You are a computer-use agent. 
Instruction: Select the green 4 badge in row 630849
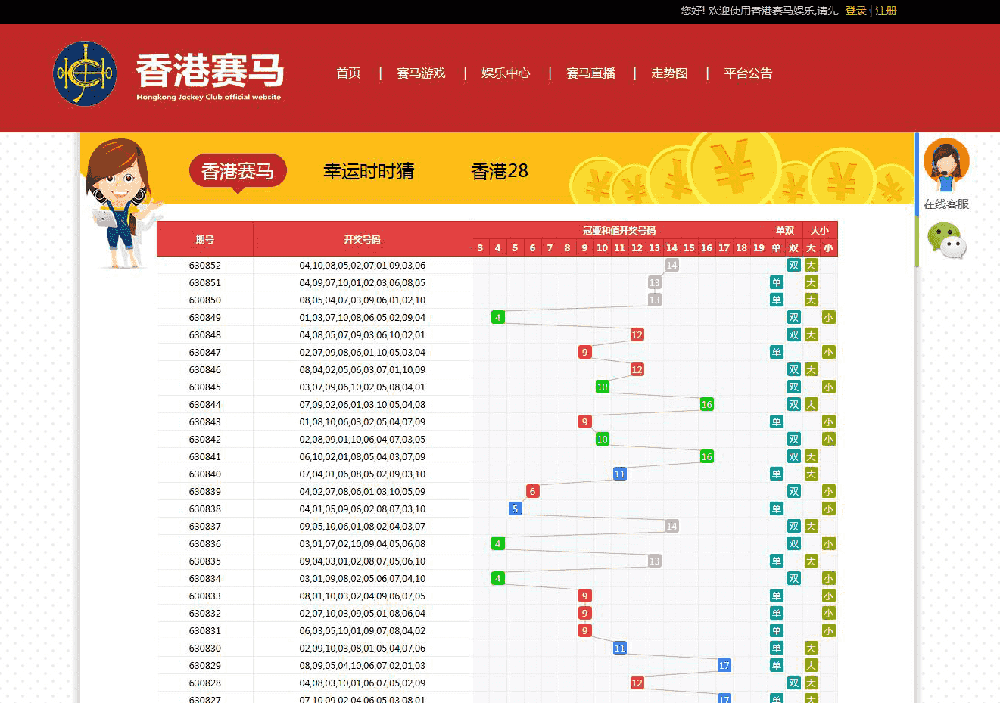point(498,317)
